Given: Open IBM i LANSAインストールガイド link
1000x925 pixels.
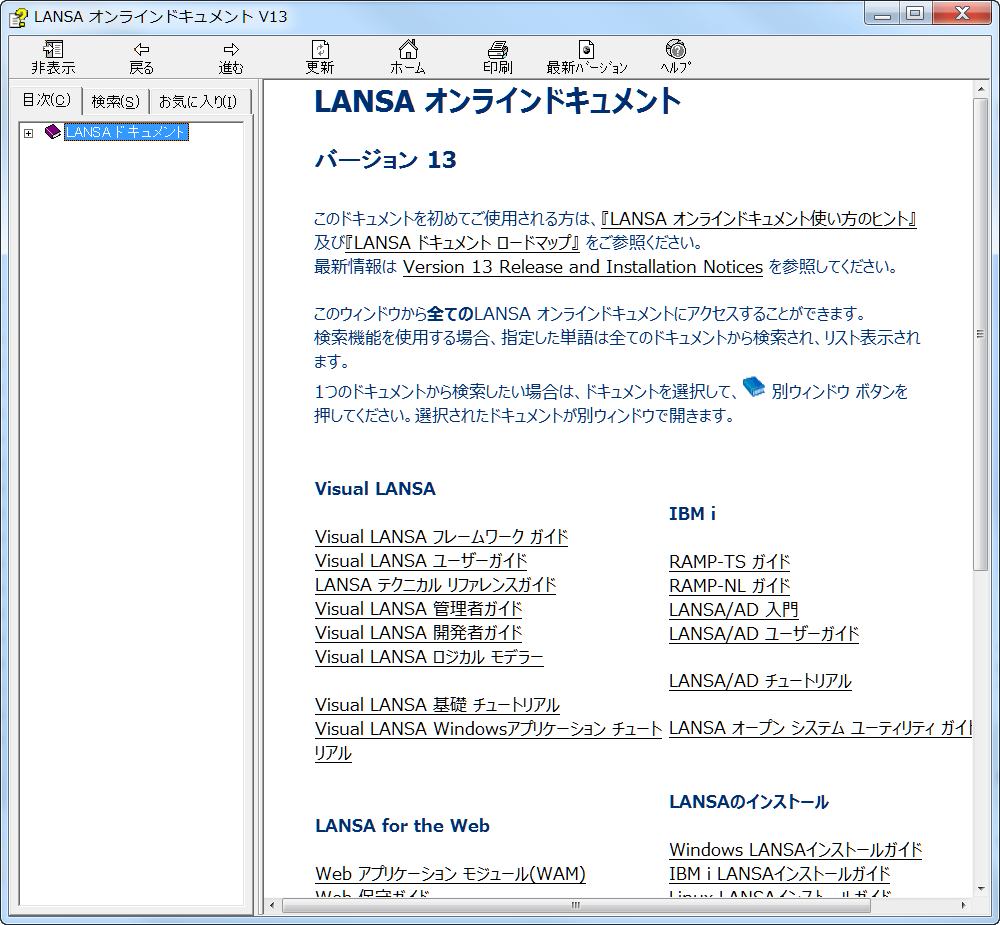Looking at the screenshot, I should [x=779, y=874].
